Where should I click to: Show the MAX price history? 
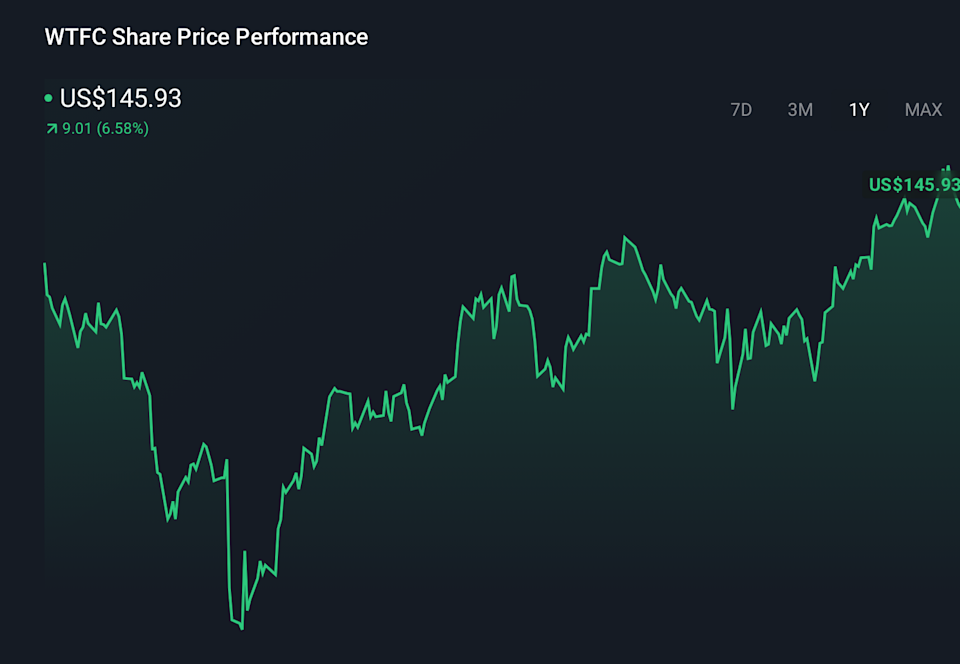[x=923, y=110]
